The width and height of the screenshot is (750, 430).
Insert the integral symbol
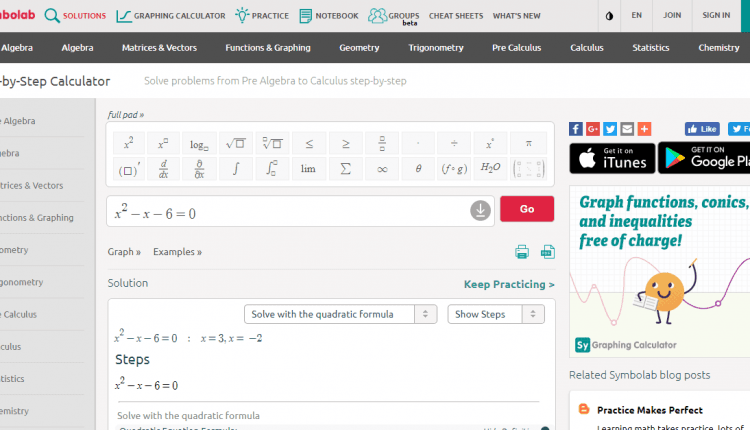236,169
